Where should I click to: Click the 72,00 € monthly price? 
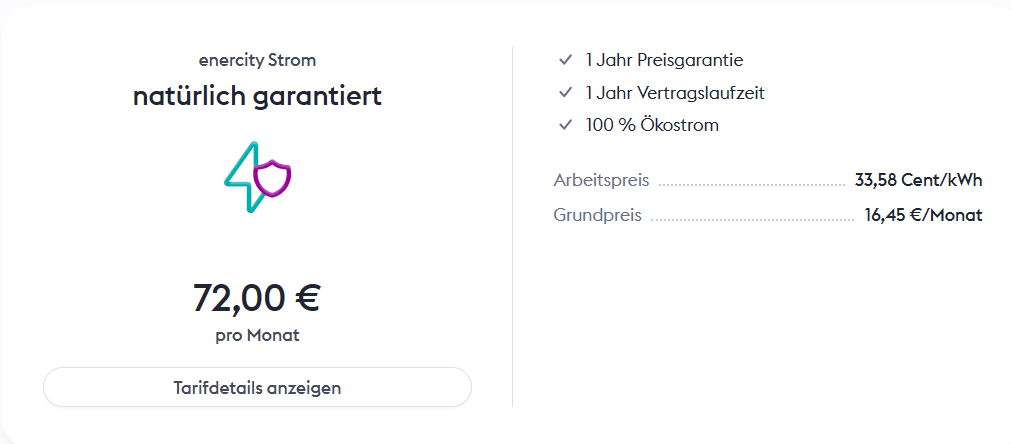coord(257,298)
